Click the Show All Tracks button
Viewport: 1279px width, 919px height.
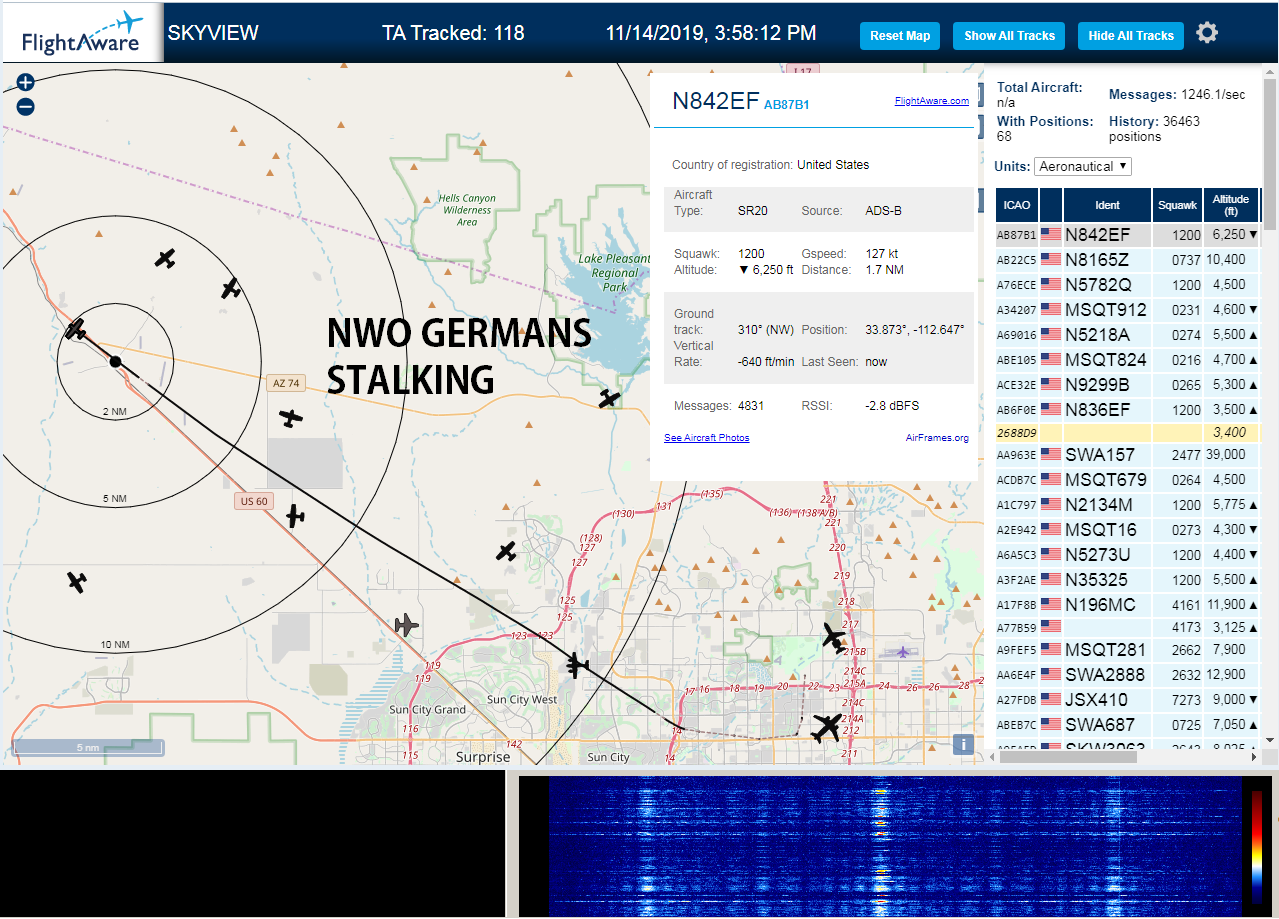1009,35
